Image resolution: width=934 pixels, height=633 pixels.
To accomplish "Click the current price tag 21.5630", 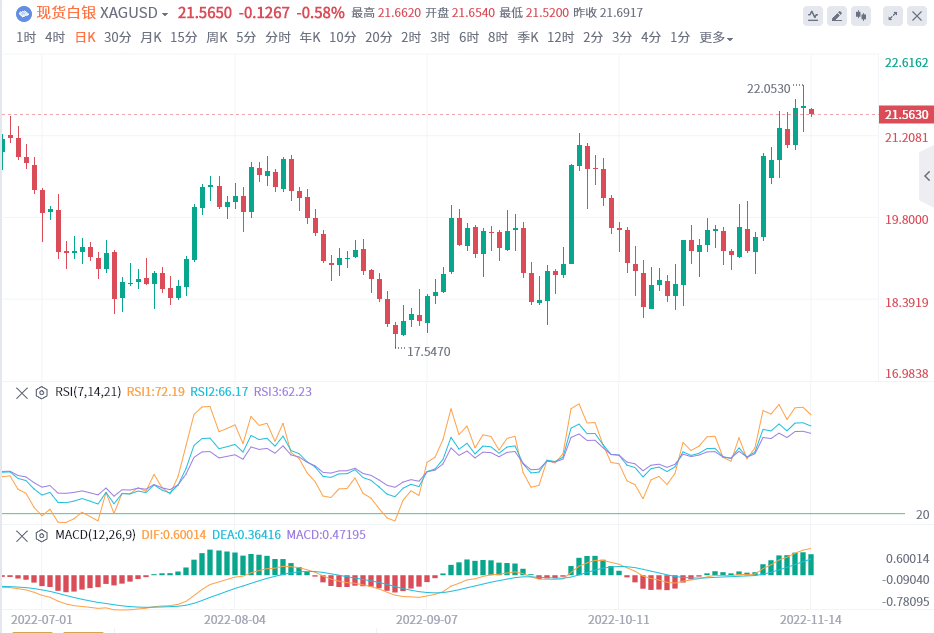I will tap(906, 114).
